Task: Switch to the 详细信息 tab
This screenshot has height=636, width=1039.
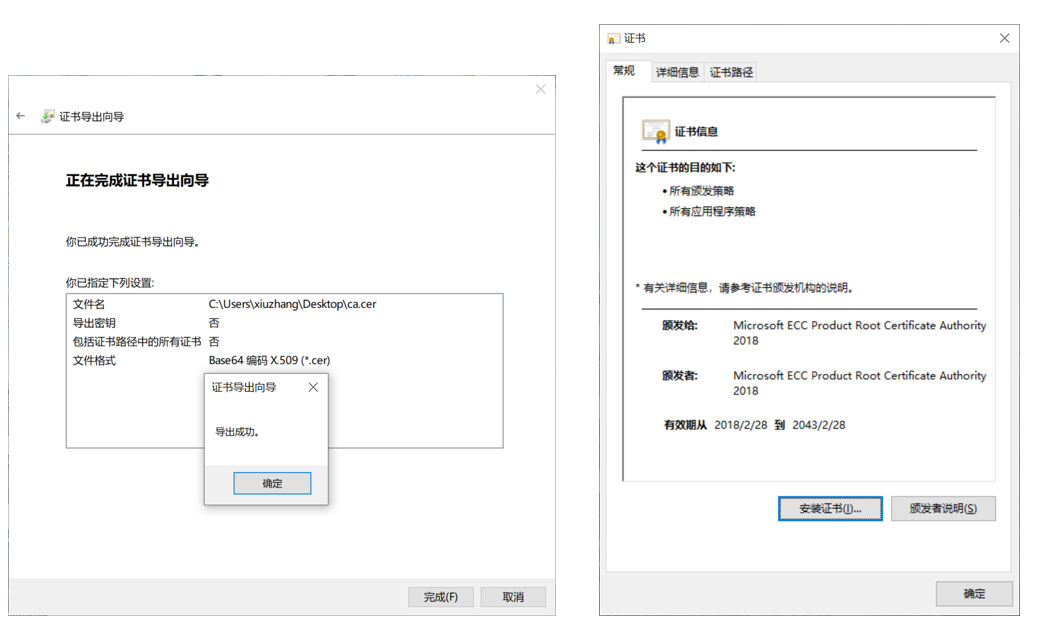Action: (677, 72)
